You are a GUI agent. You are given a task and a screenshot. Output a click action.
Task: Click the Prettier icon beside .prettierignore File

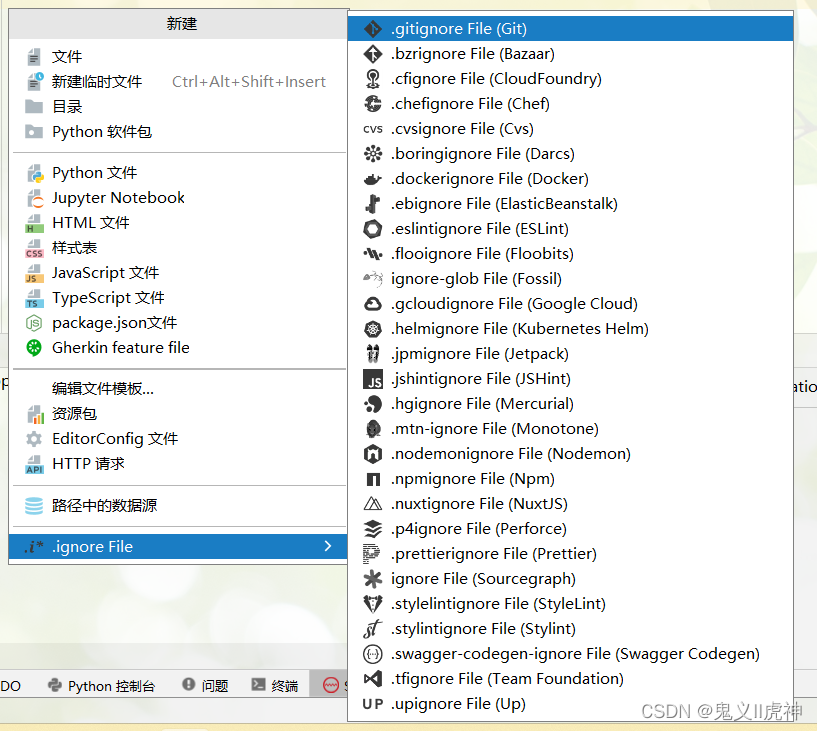(x=372, y=554)
